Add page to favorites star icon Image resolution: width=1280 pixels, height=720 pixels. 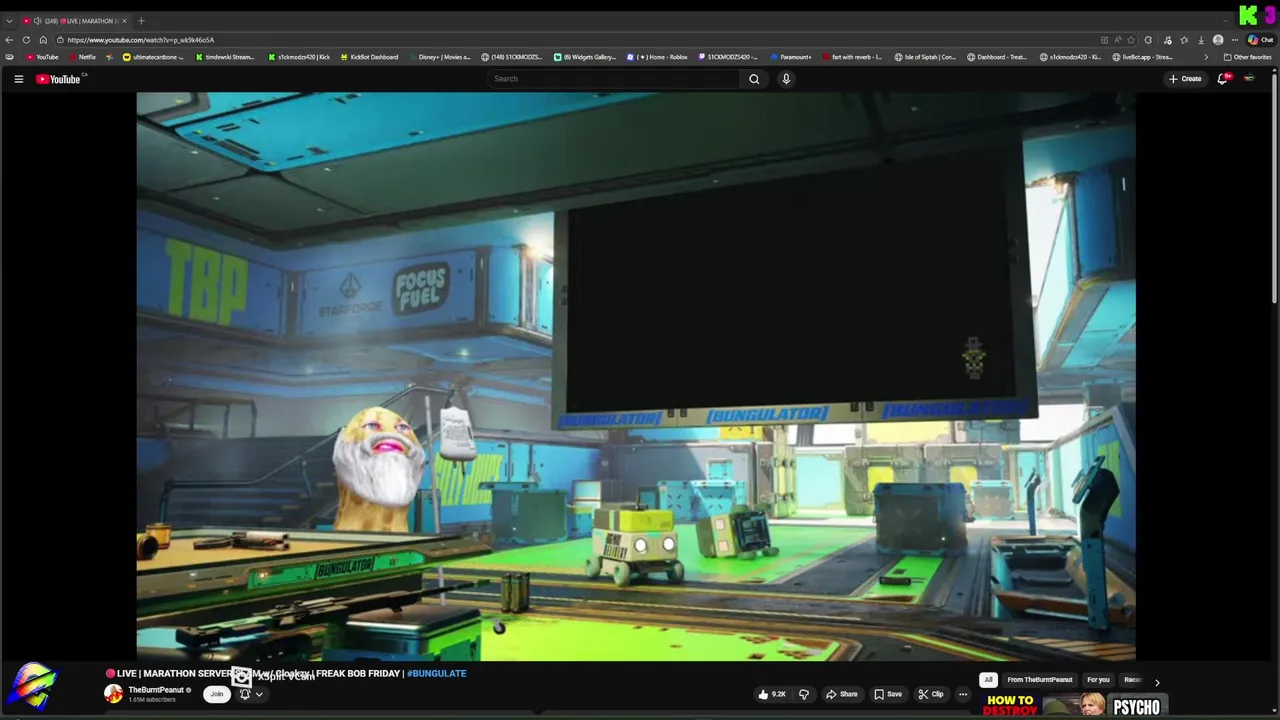[x=1131, y=40]
